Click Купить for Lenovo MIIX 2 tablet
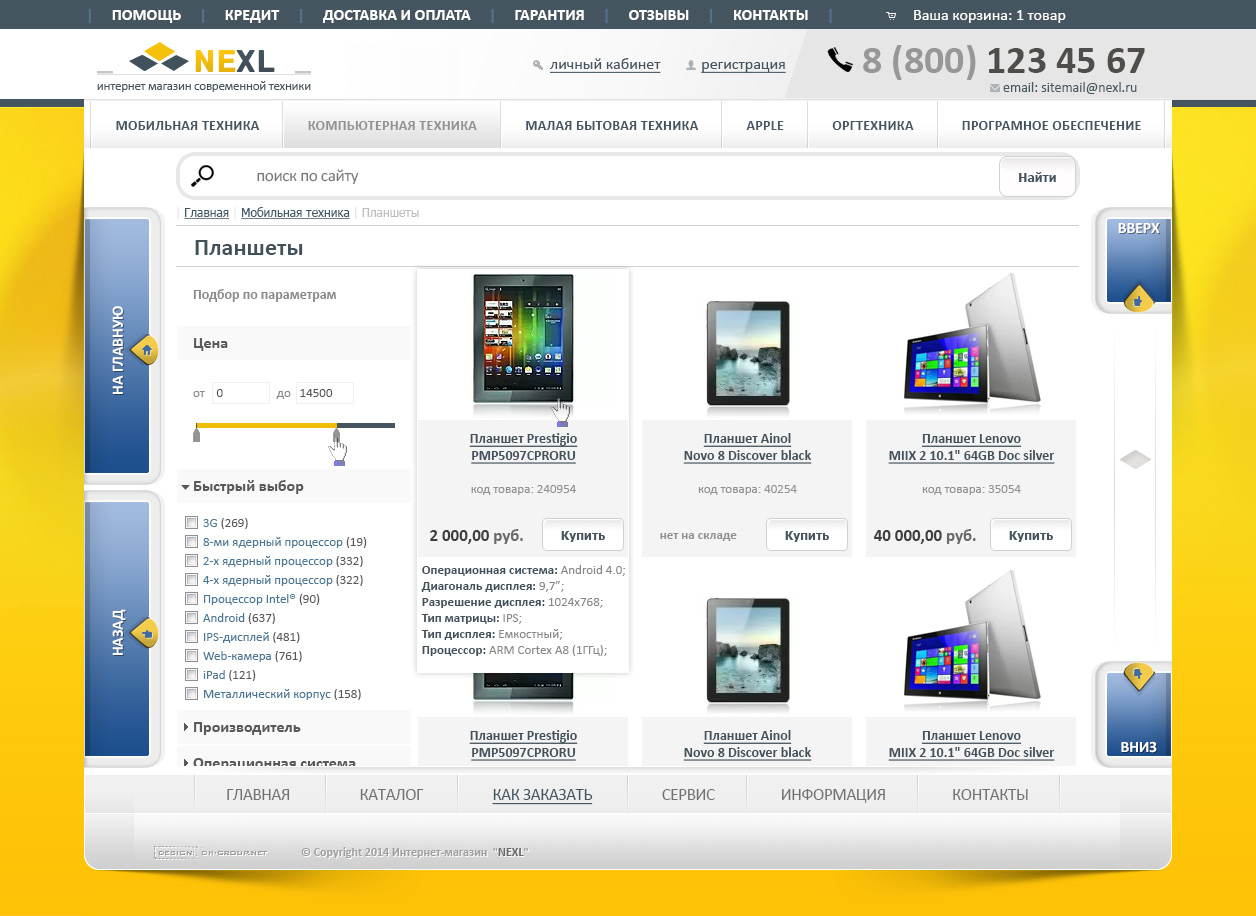1256x916 pixels. [1031, 535]
